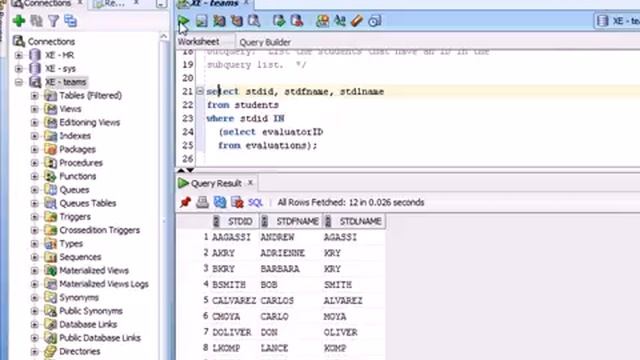
Task: Click the Rollback toolbar icon
Action: click(x=297, y=21)
